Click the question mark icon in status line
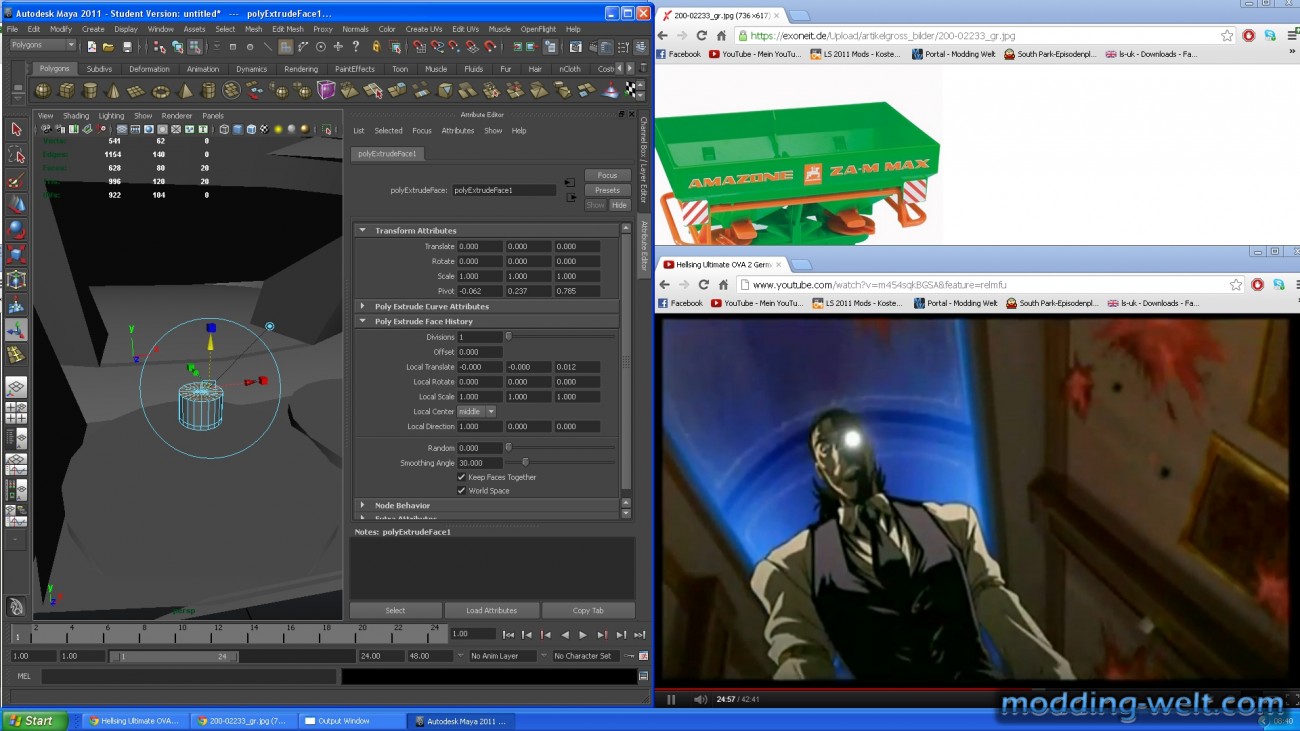Screen dimensions: 1300x731 pos(355,46)
